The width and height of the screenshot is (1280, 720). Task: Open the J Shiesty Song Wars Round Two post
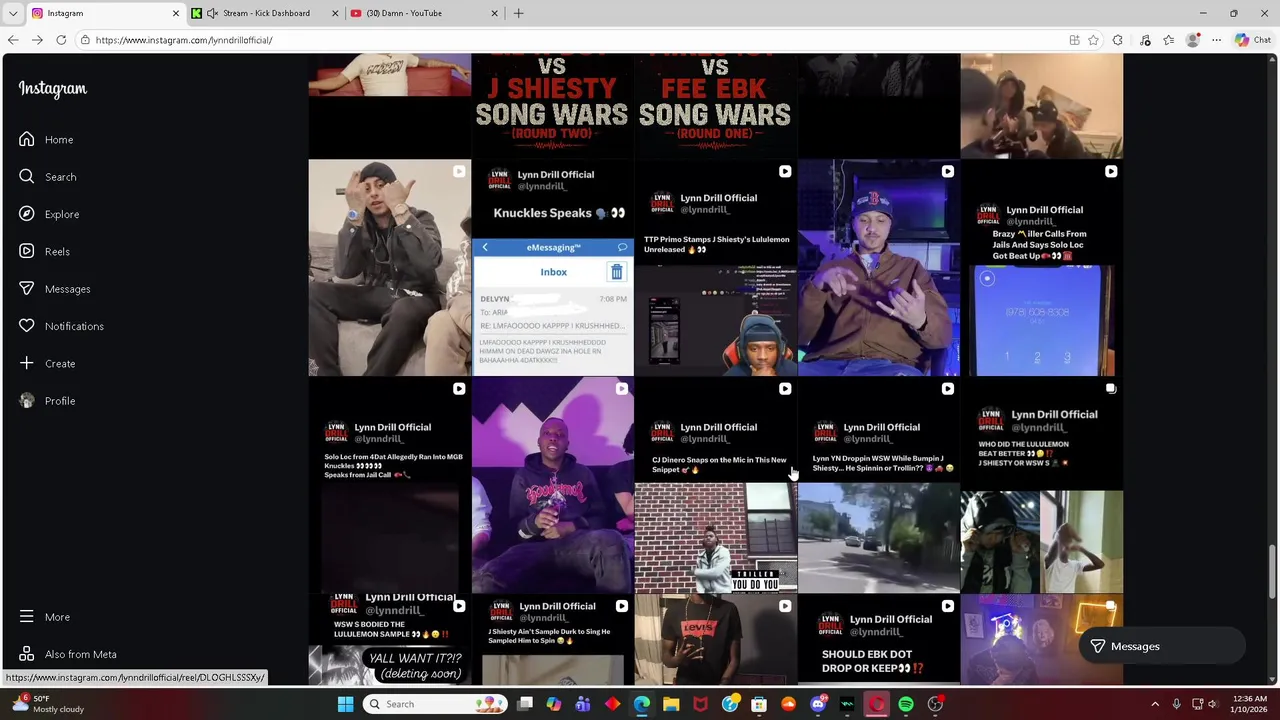(552, 105)
